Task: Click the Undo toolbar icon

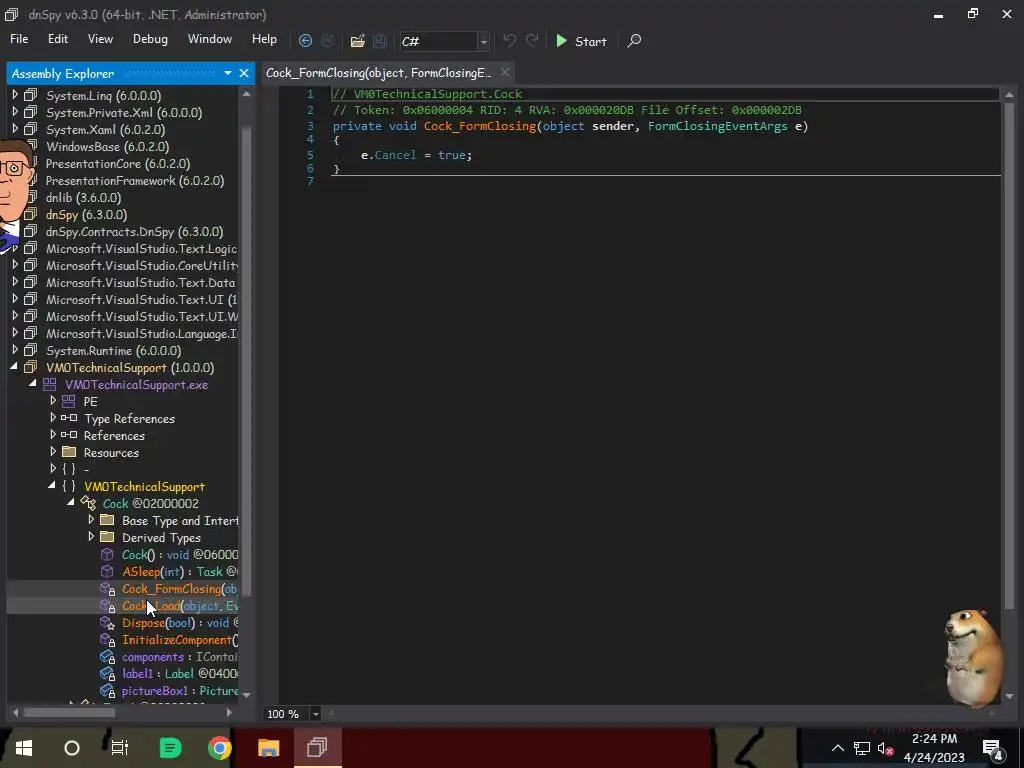Action: tap(509, 41)
